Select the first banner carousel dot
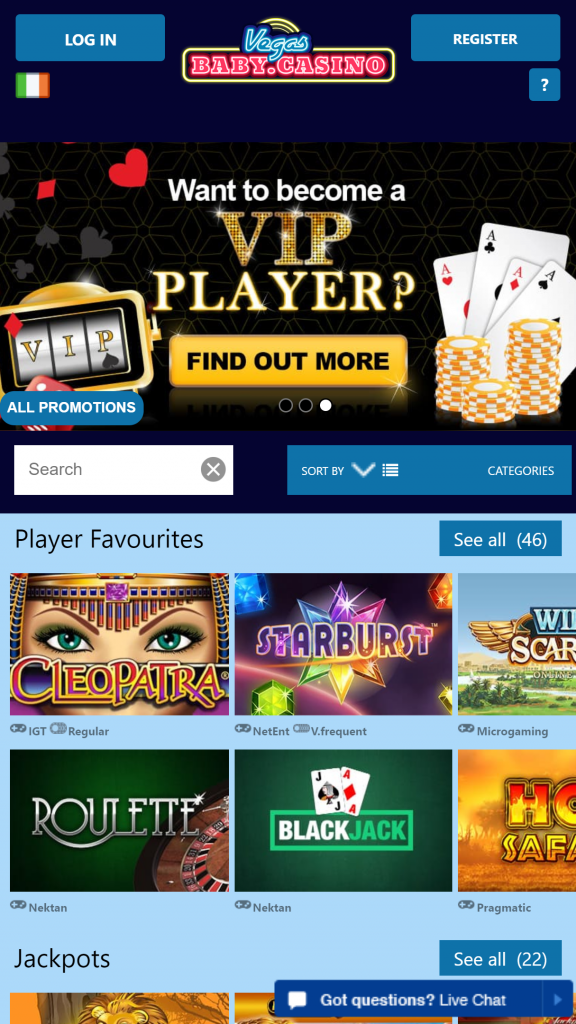The height and width of the screenshot is (1024, 576). (285, 406)
